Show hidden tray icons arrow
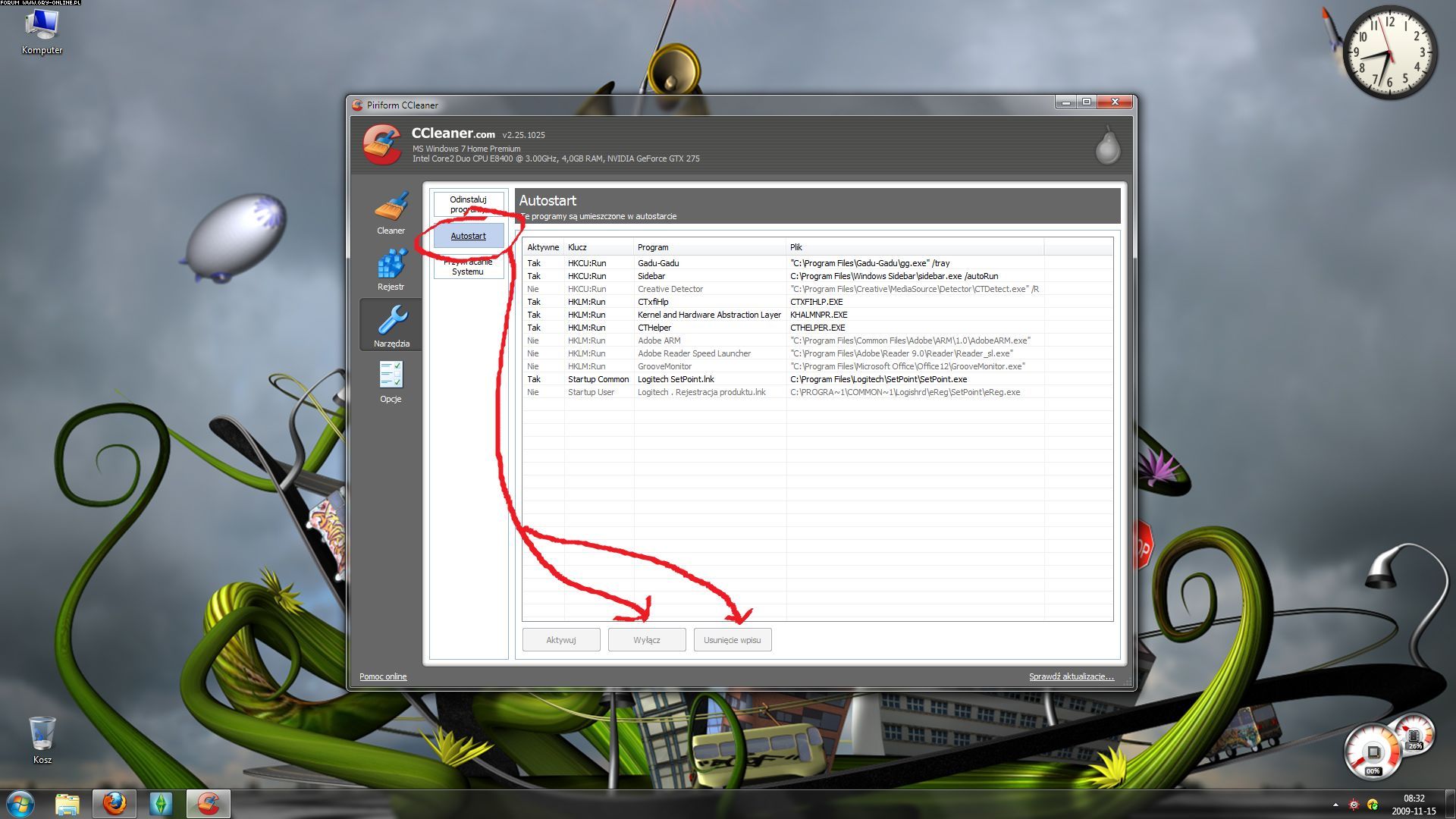Viewport: 1456px width, 819px height. pos(1335,805)
